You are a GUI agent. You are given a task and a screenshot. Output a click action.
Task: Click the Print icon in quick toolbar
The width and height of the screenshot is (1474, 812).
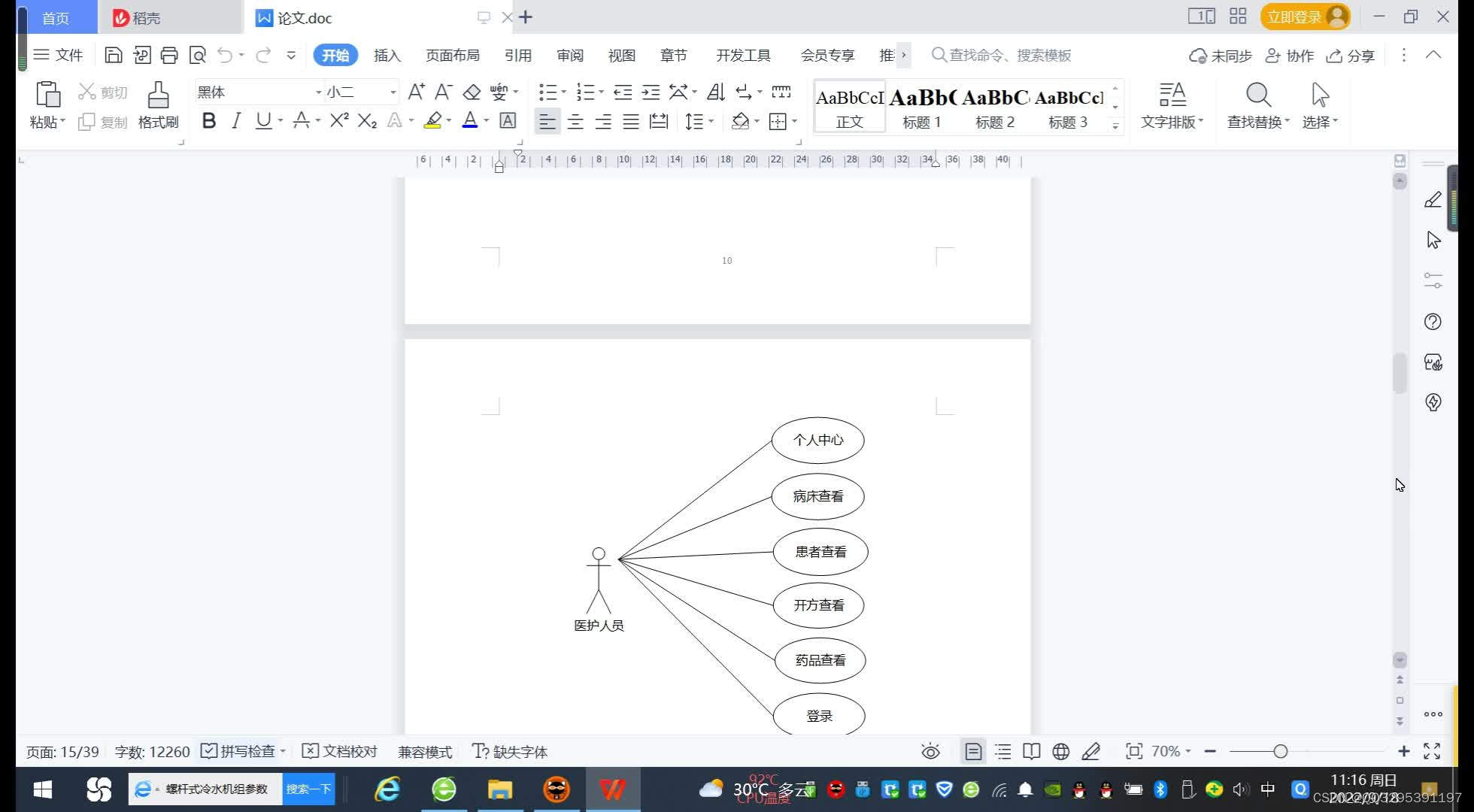169,55
